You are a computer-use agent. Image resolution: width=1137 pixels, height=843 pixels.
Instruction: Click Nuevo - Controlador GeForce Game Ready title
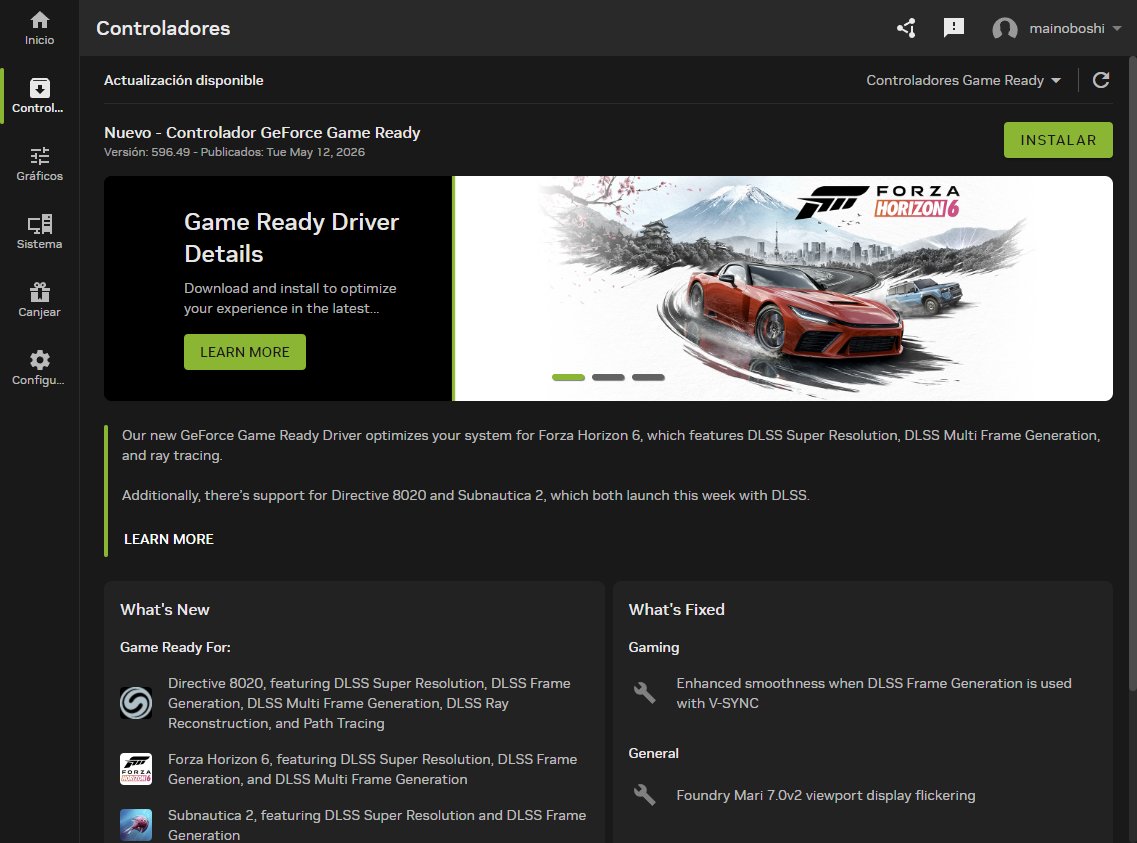pos(262,133)
